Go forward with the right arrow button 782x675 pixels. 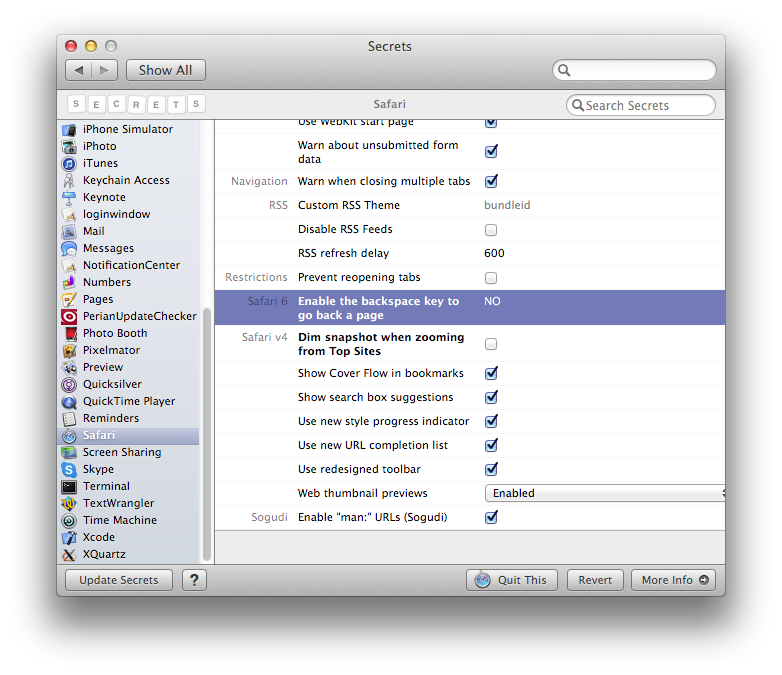pos(105,70)
